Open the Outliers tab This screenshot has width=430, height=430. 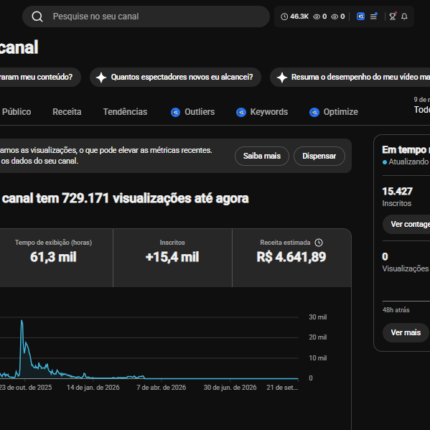tap(193, 112)
